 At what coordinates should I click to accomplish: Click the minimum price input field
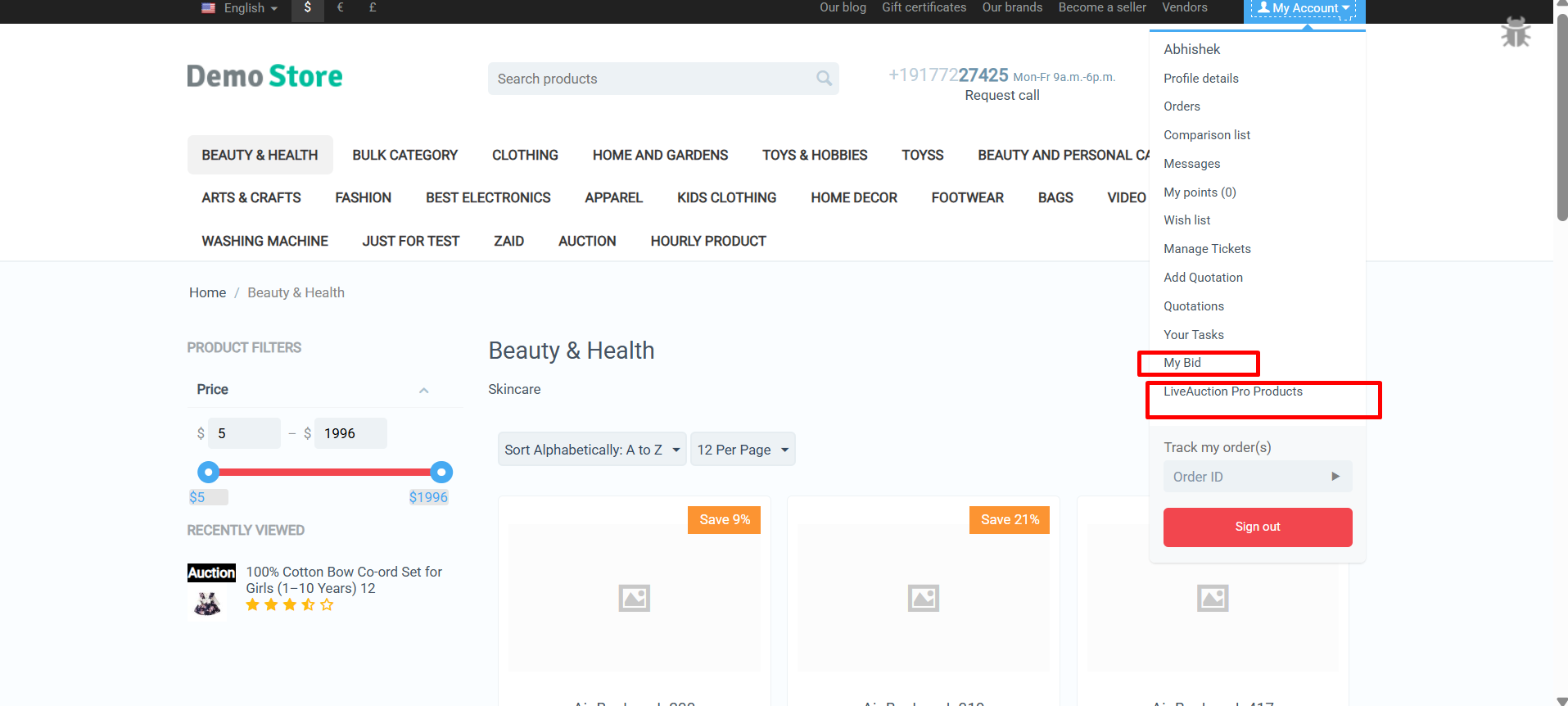[244, 433]
